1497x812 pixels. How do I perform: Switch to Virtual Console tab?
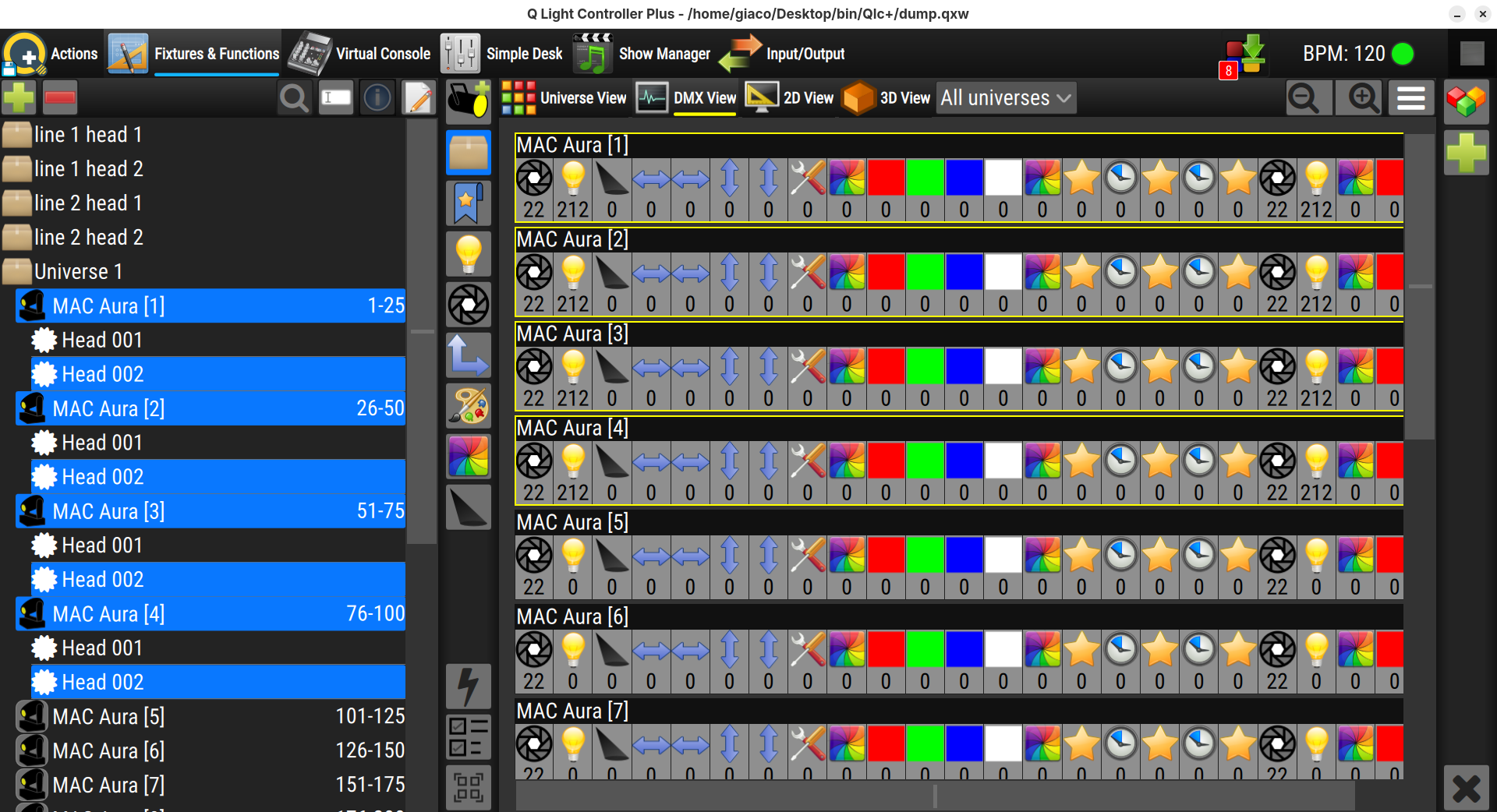pos(359,54)
